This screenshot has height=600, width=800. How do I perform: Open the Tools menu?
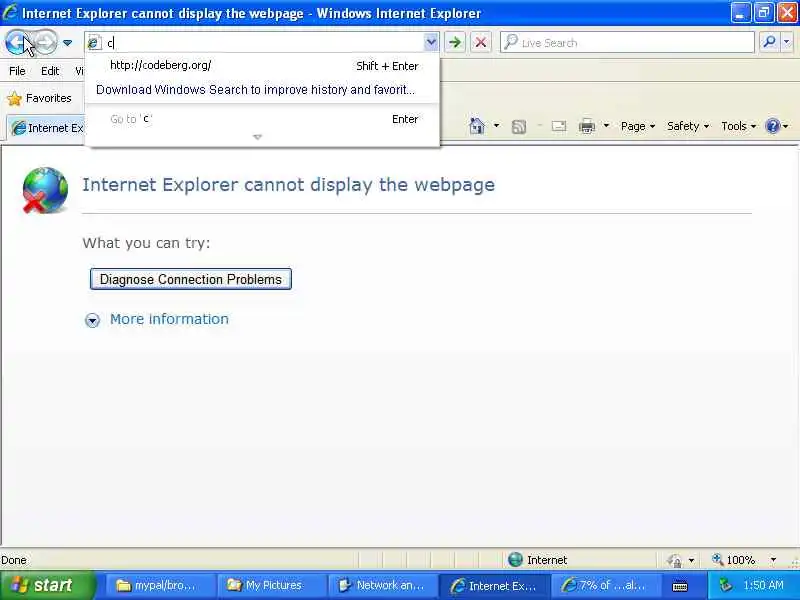[738, 126]
